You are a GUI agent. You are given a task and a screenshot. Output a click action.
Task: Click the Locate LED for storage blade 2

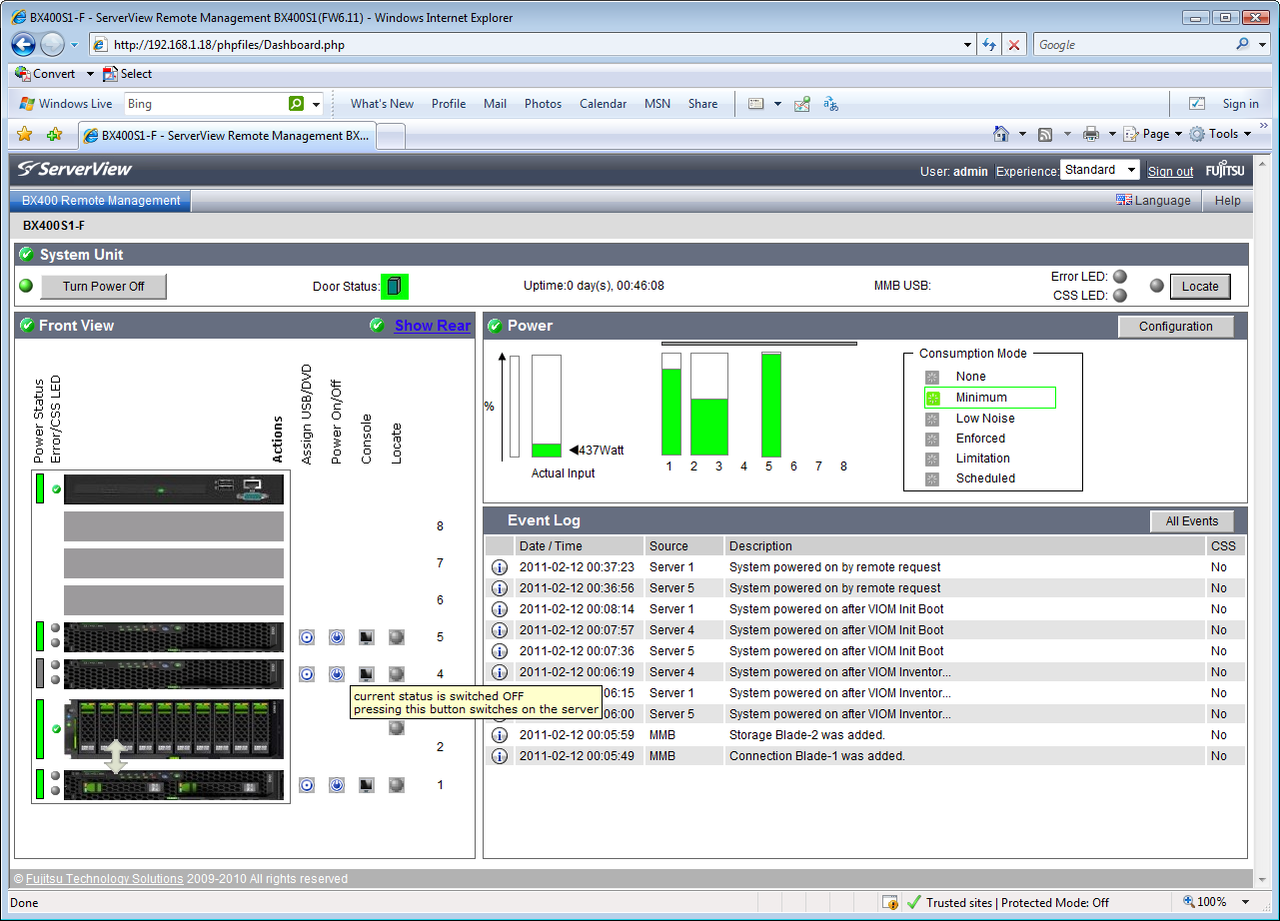tap(397, 728)
